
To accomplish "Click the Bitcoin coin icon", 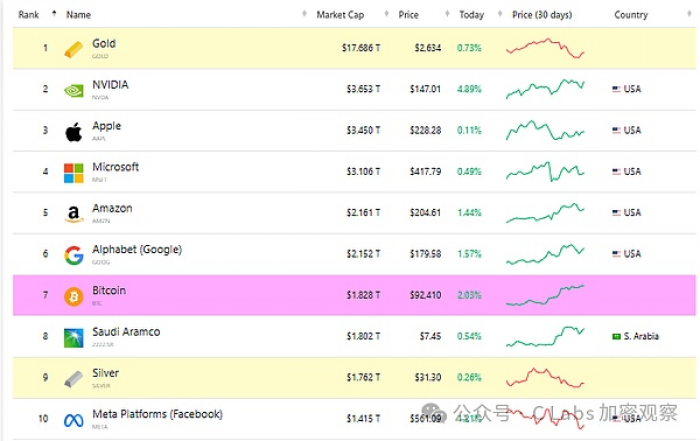I will pos(74,296).
